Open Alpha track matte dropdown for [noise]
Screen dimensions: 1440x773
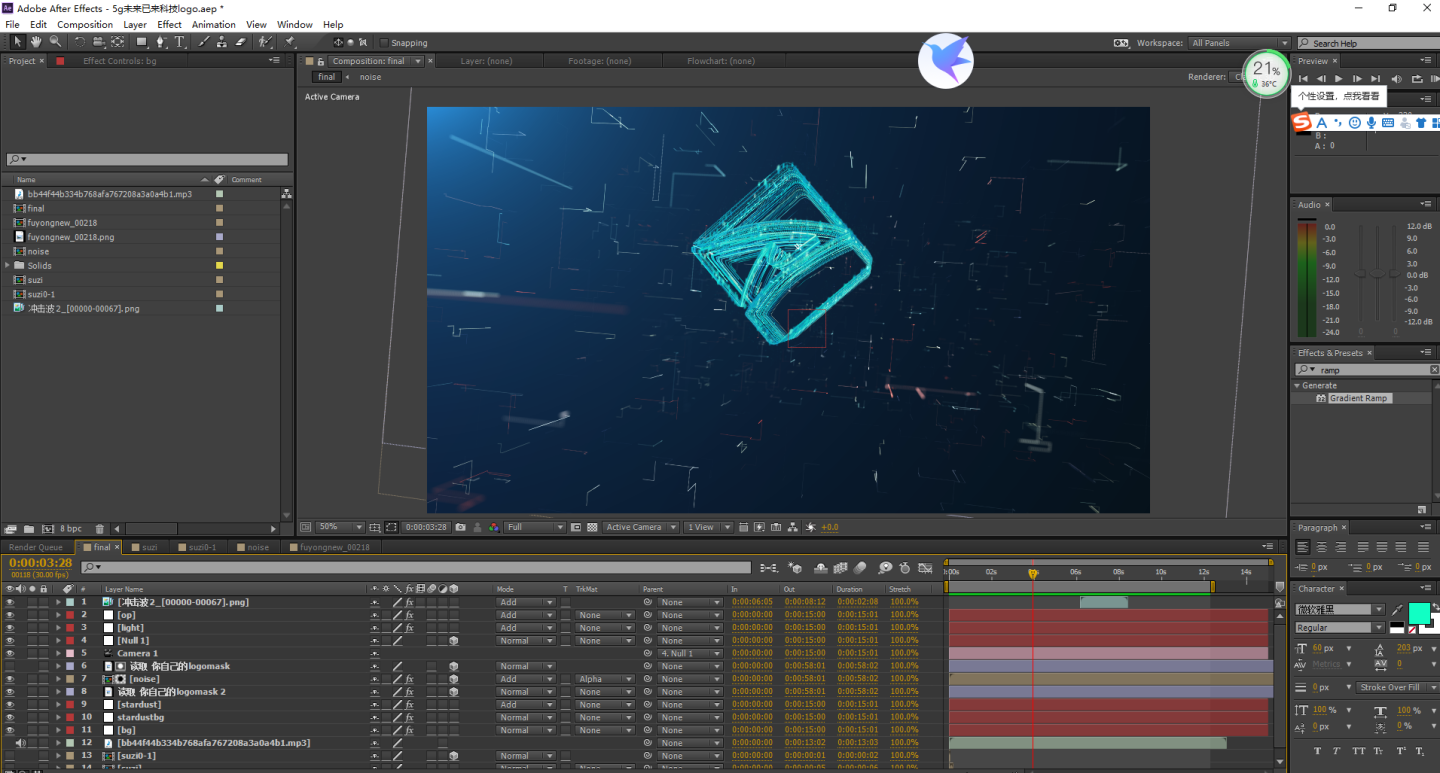tap(606, 679)
